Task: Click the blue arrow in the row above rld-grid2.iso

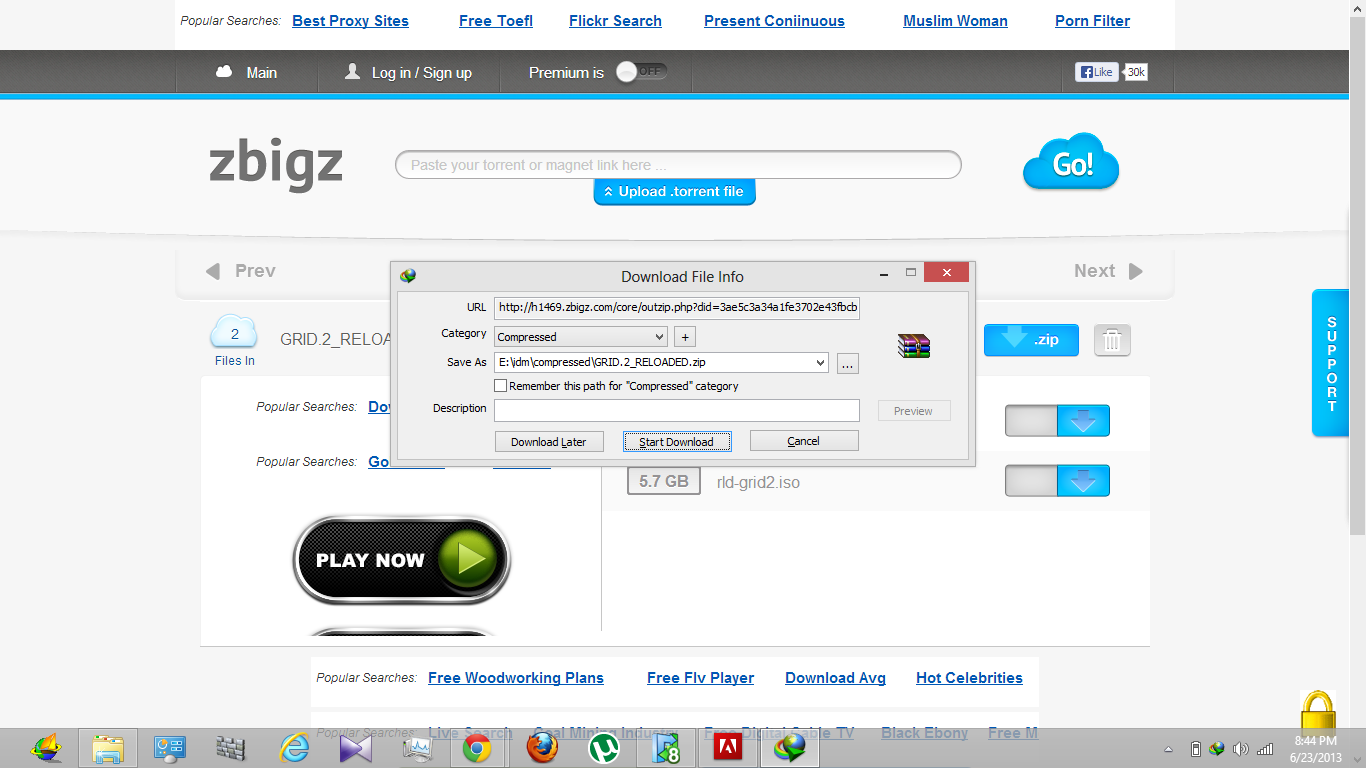Action: [x=1083, y=421]
